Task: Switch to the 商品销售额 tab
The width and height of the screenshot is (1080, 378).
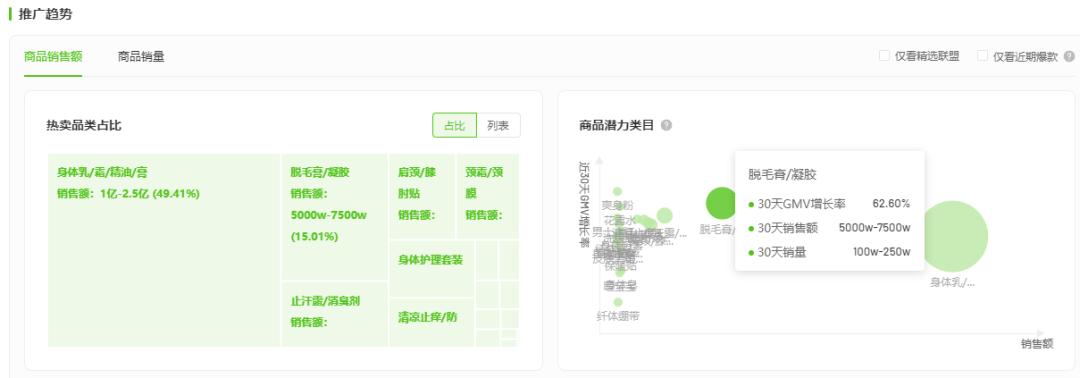Action: coord(52,56)
